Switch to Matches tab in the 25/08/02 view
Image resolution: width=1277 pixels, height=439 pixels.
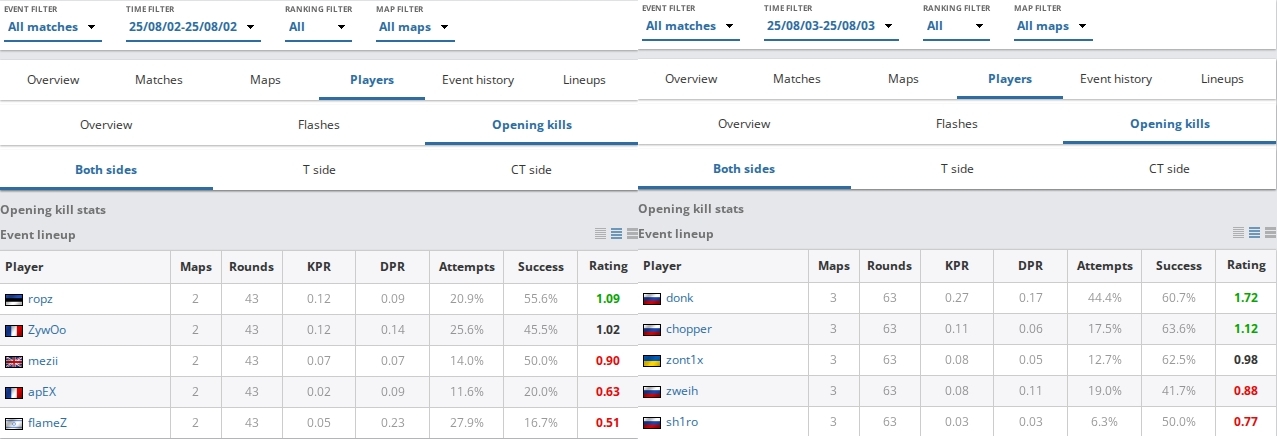(x=159, y=80)
